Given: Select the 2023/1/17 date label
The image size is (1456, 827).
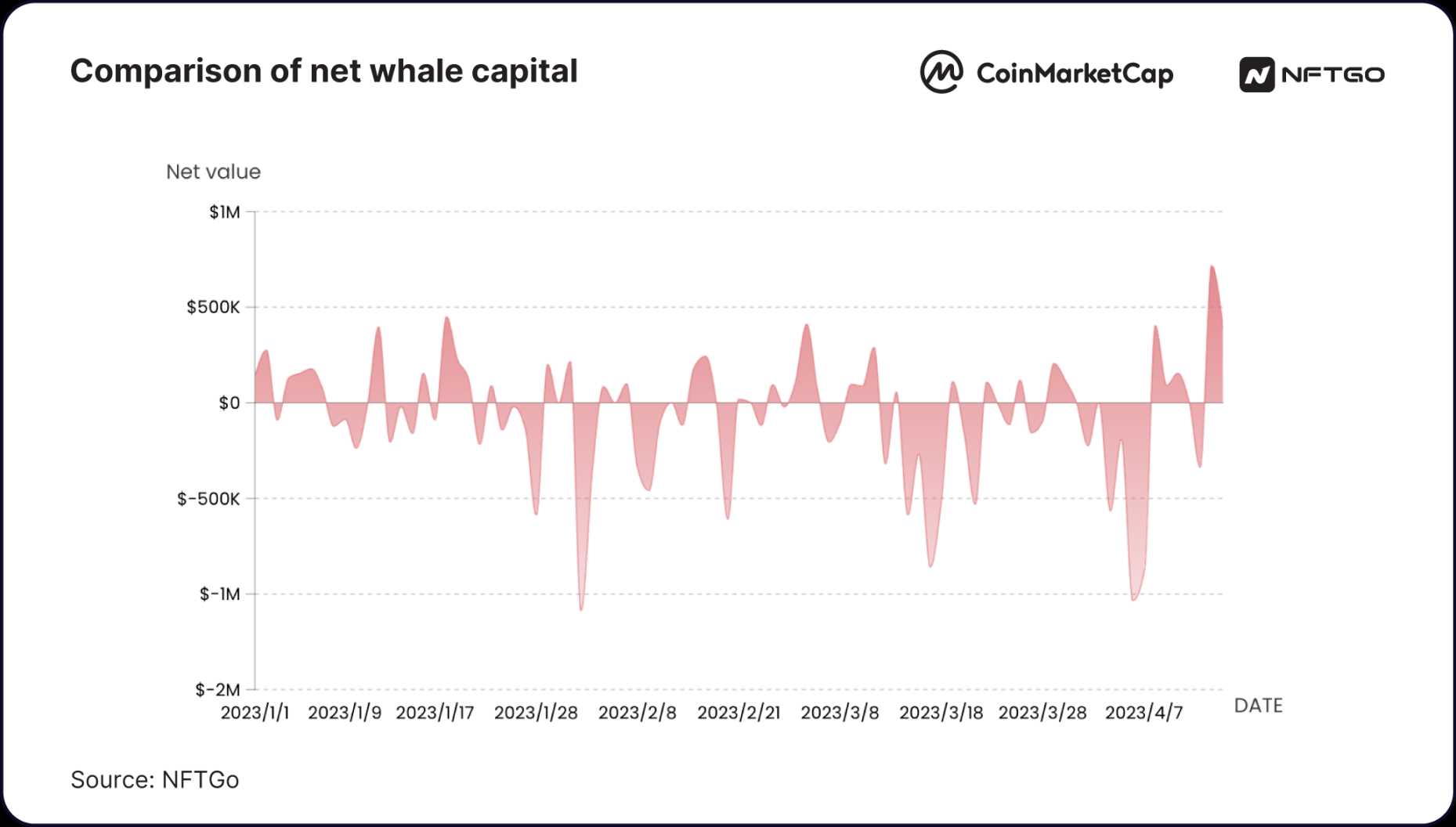Looking at the screenshot, I should [435, 713].
